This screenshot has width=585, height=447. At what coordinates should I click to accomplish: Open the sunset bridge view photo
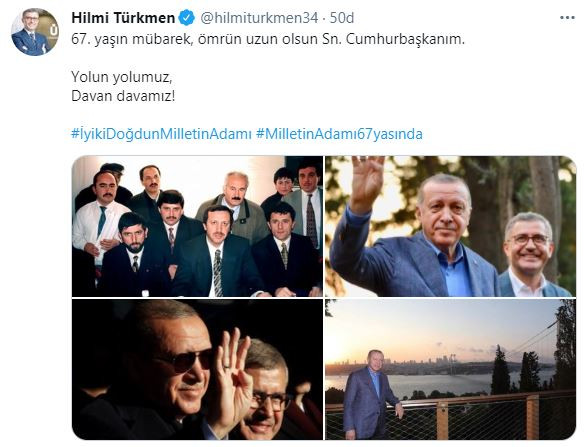(x=450, y=369)
